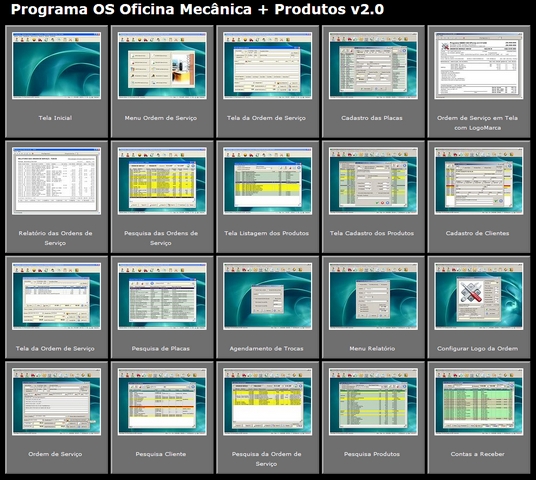Click the Relatório das Ordens de Serviço thumbnail
The height and width of the screenshot is (480, 536).
click(x=56, y=181)
